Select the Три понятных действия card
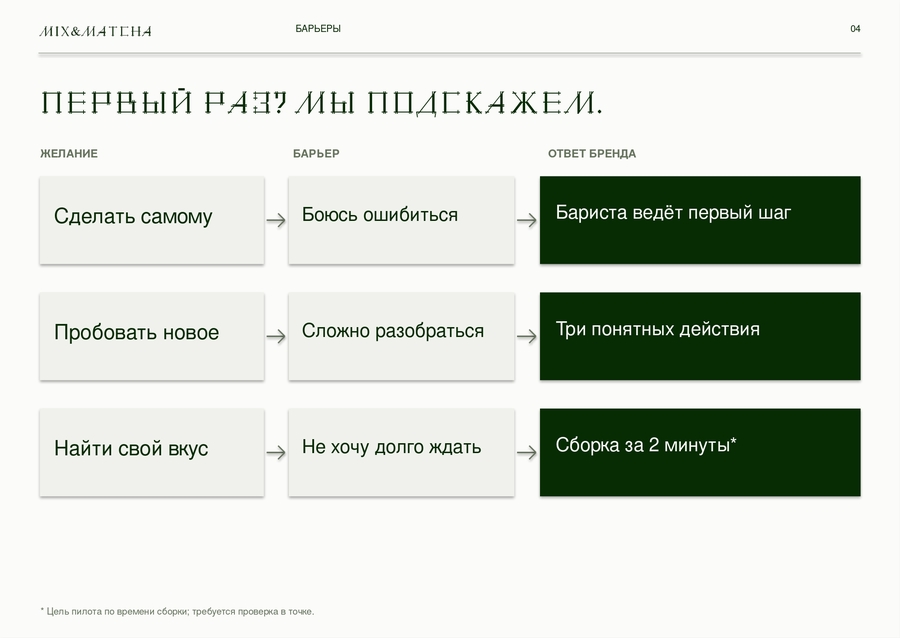The image size is (900, 638). (x=700, y=336)
